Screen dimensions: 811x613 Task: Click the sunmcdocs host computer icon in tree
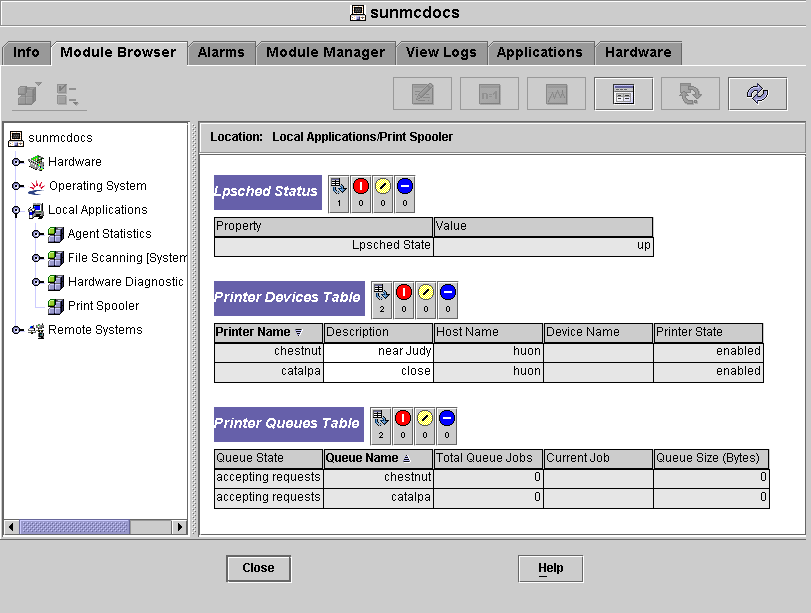[16, 138]
